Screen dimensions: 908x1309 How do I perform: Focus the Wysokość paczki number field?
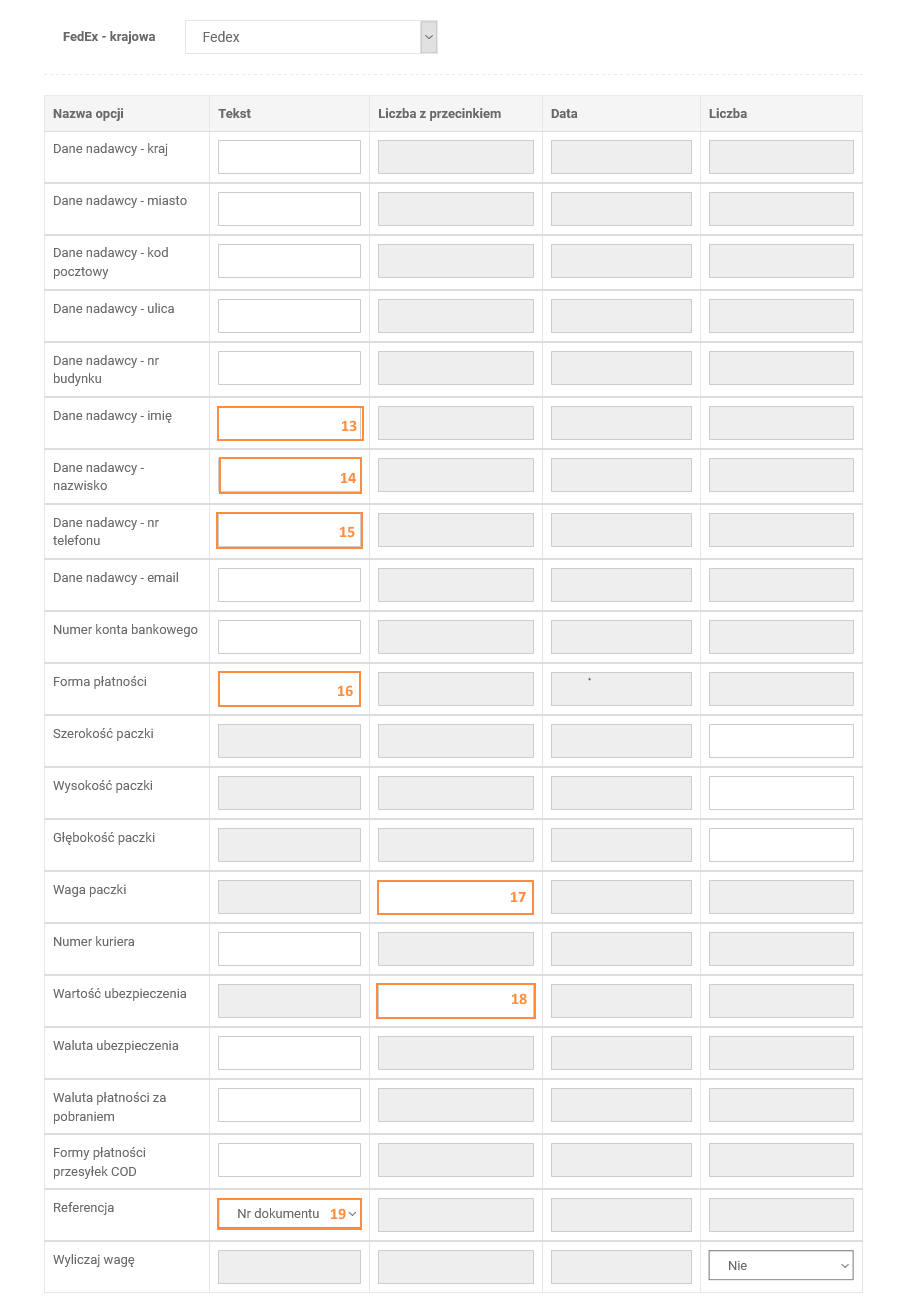780,793
